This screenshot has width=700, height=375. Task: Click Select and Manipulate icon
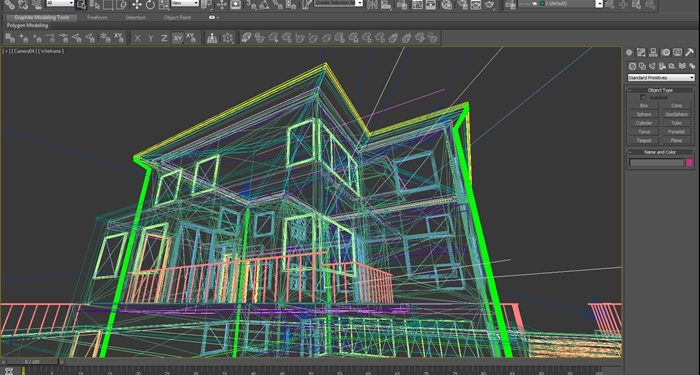221,4
